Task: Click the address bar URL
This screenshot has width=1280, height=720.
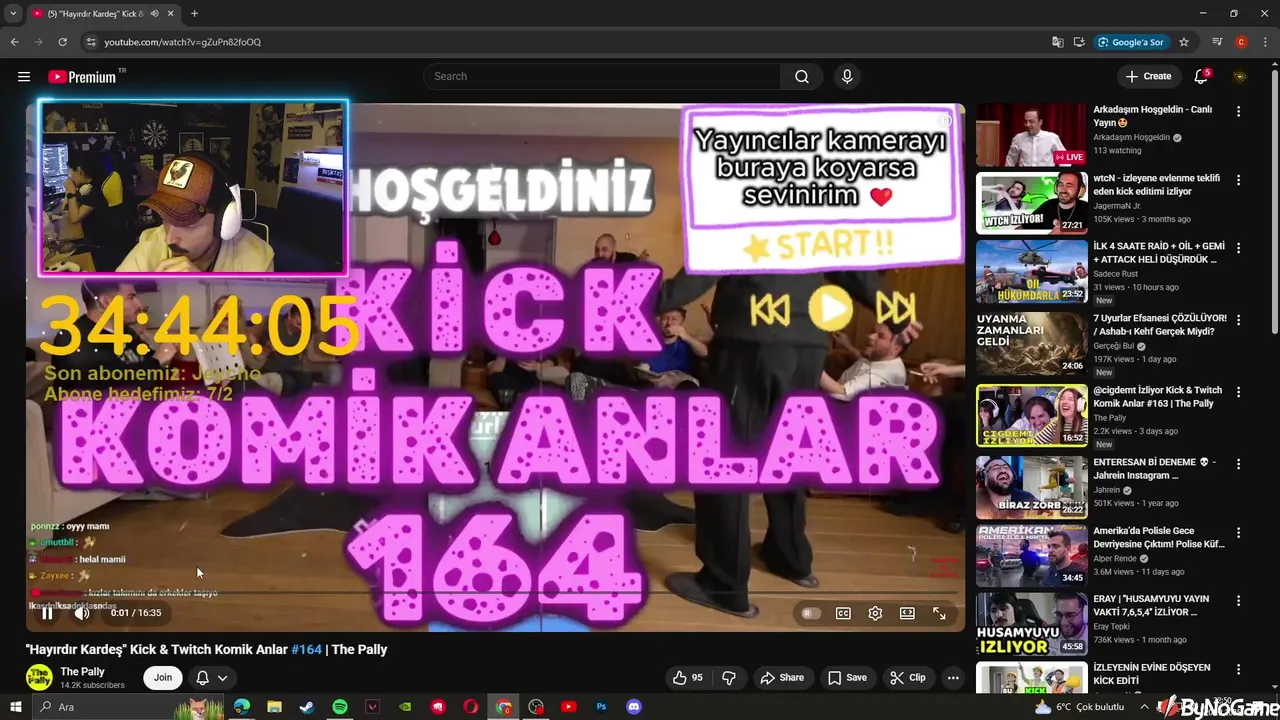Action: click(x=183, y=42)
